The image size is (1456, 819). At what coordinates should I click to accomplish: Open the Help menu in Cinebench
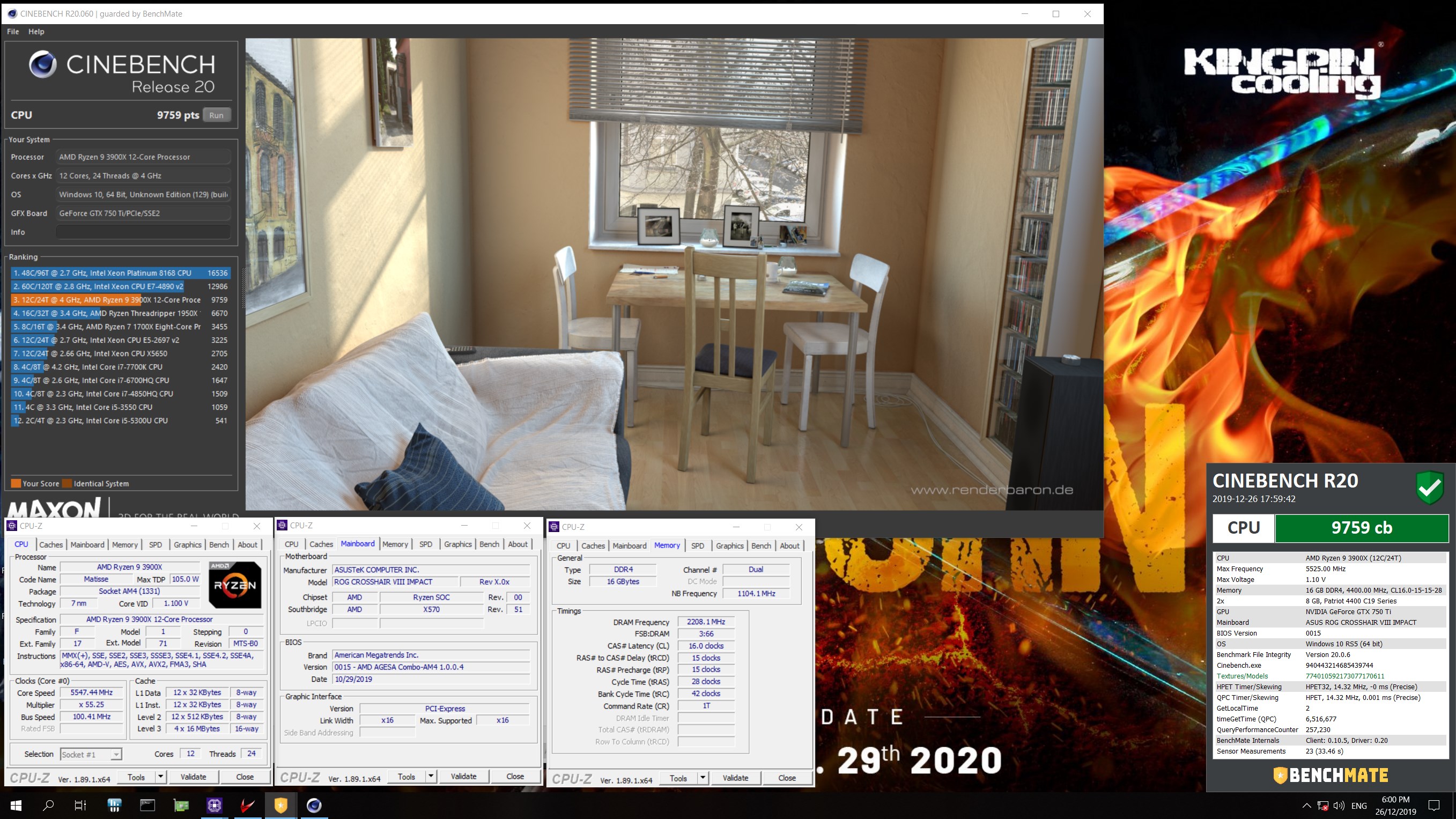coord(36,32)
